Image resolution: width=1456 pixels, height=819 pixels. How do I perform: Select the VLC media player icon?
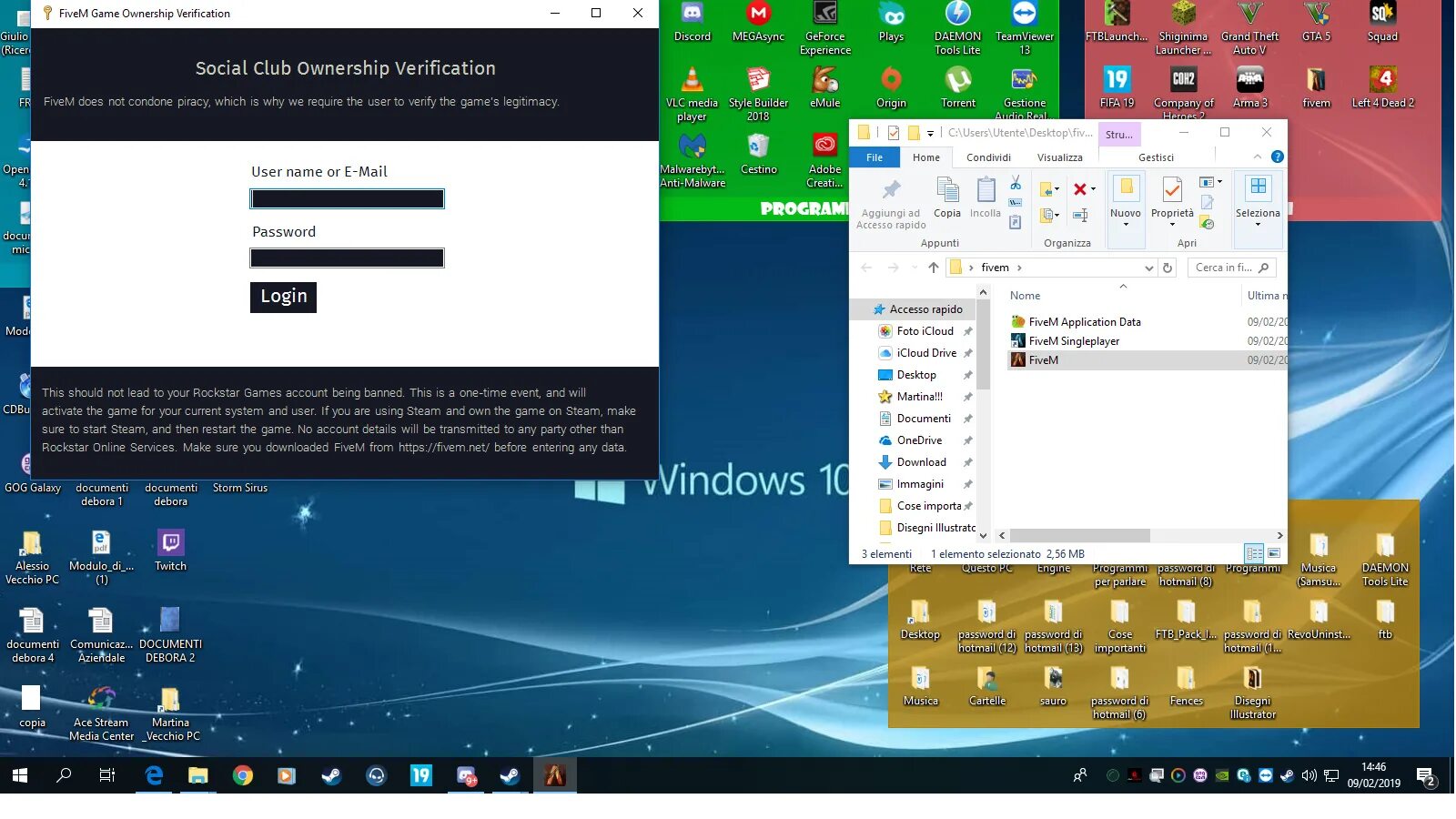692,95
